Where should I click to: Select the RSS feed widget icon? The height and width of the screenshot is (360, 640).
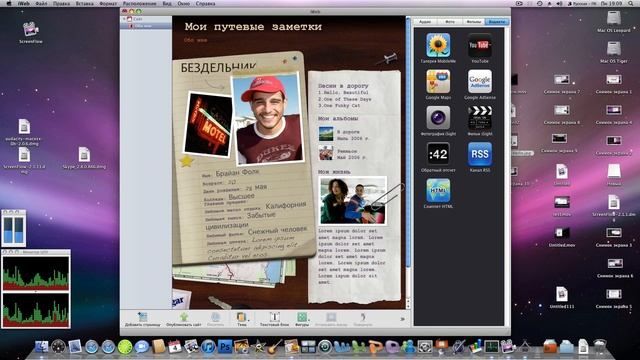(480, 154)
